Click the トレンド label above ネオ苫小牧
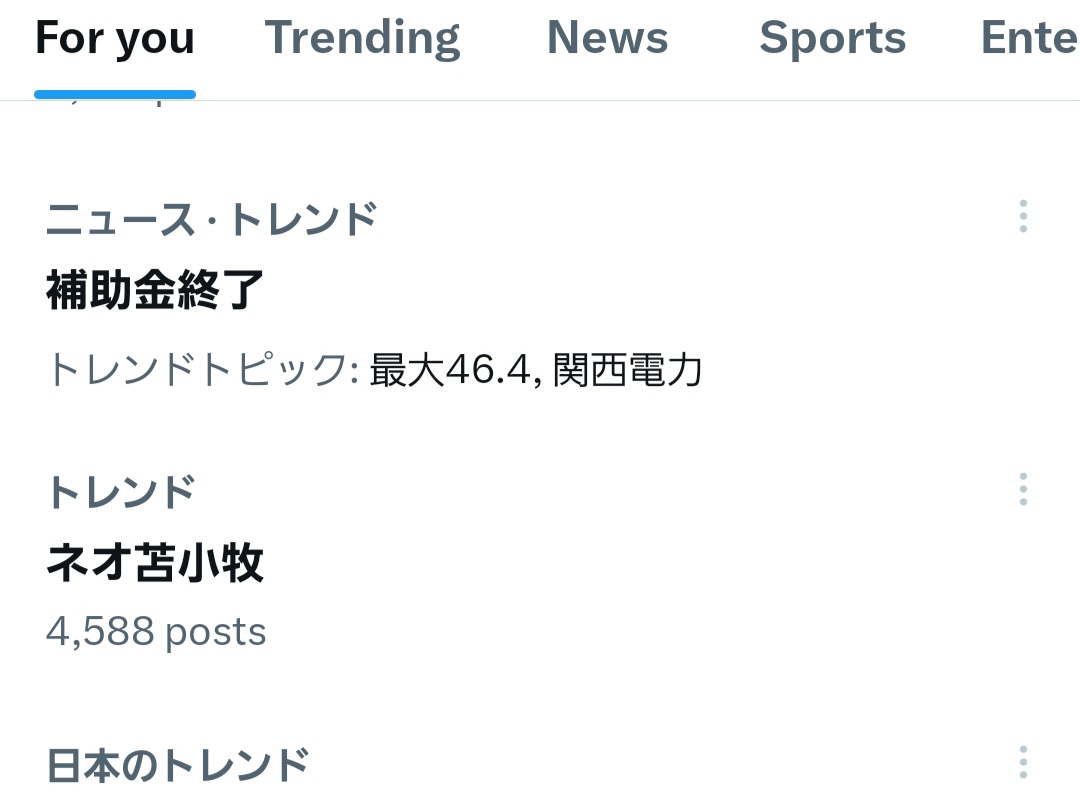Screen dimensions: 1080x802 [120, 492]
